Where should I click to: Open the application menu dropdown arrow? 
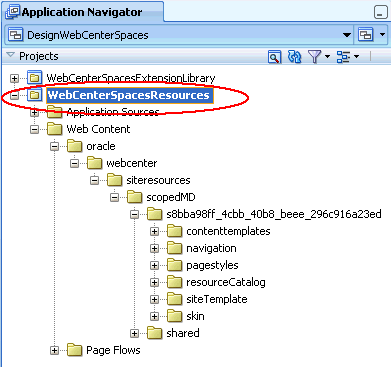coord(382,35)
